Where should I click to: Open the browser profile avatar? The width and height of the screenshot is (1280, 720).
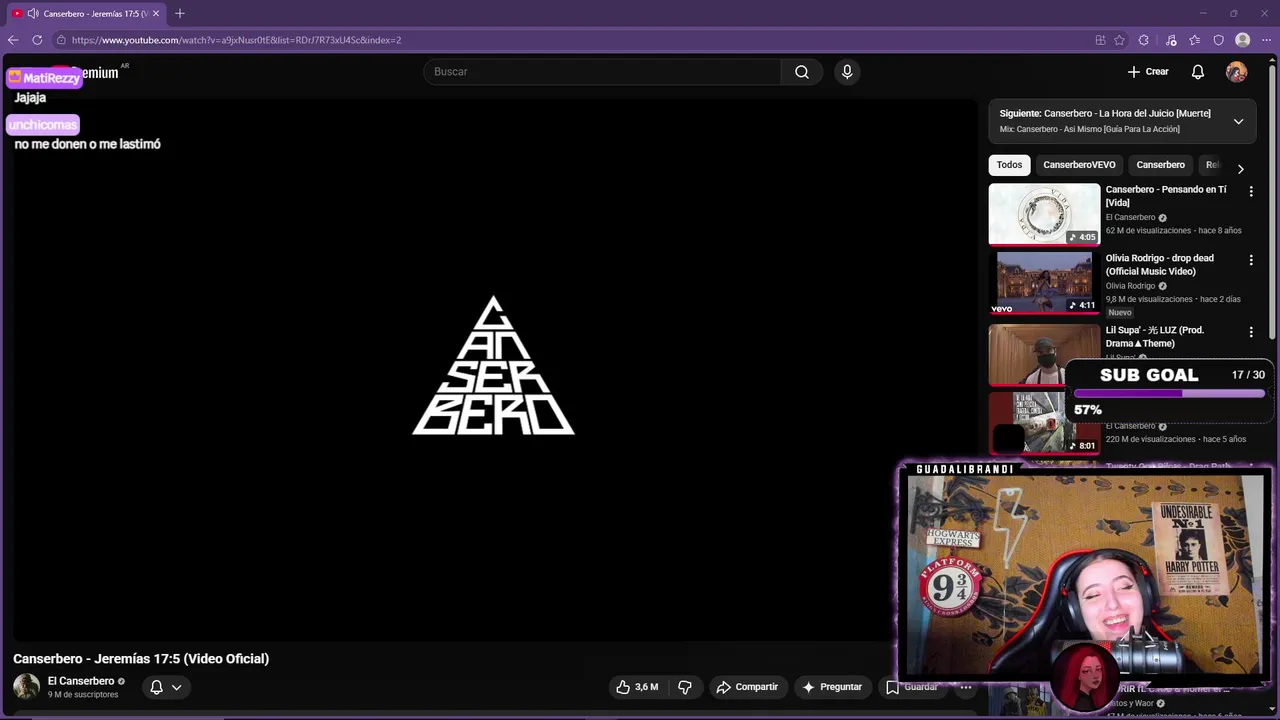point(1243,40)
